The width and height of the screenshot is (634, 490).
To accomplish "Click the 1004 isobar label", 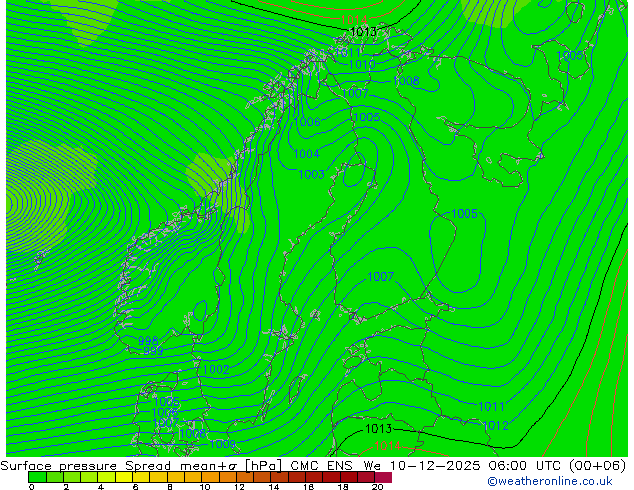I will tap(306, 154).
